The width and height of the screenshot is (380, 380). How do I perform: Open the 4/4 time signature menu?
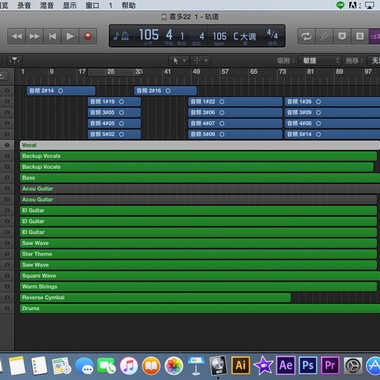pyautogui.click(x=272, y=34)
